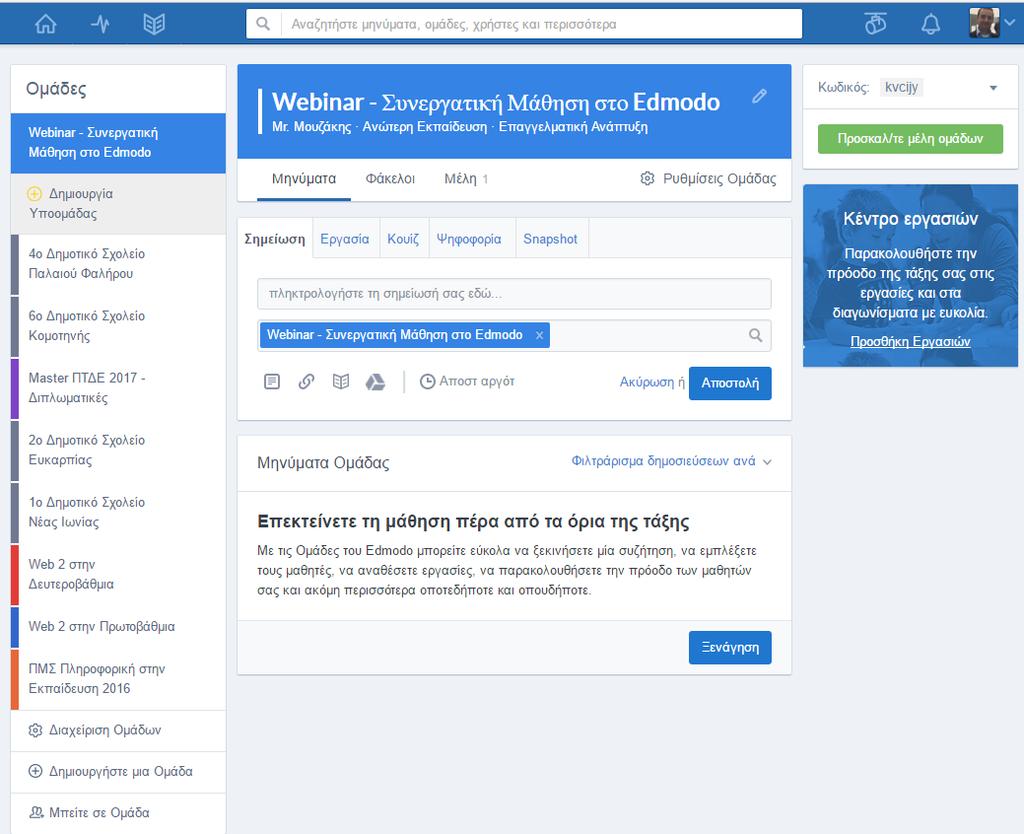
Task: Open group Web 2 στην Δευτεροβάθμια
Action: [118, 574]
